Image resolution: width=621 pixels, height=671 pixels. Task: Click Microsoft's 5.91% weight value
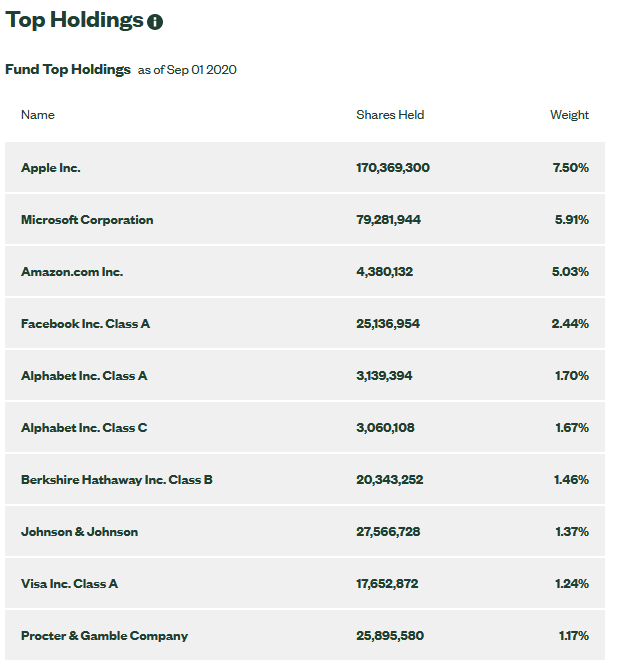[572, 220]
